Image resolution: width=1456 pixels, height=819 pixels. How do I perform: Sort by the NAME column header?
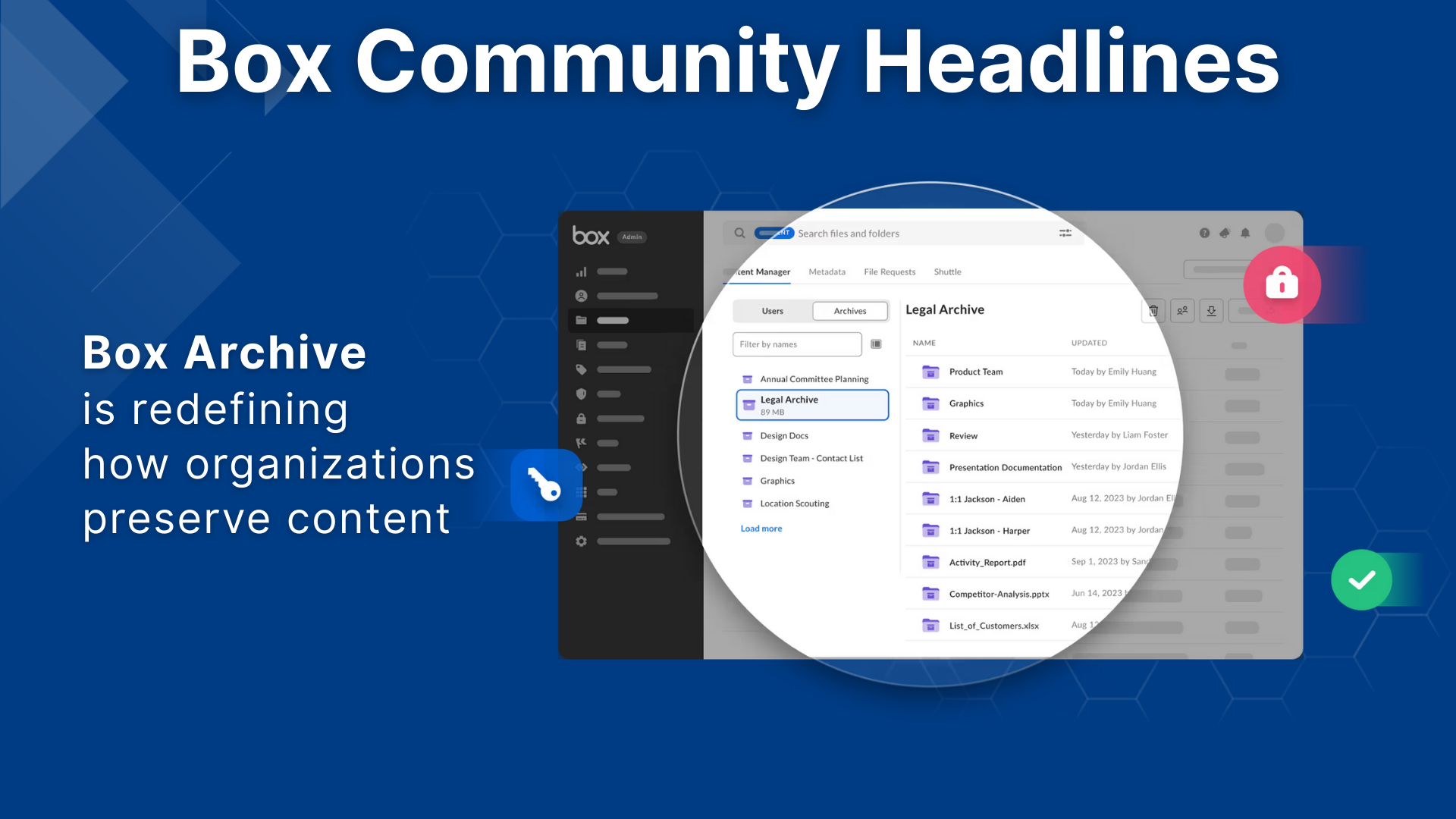coord(924,343)
